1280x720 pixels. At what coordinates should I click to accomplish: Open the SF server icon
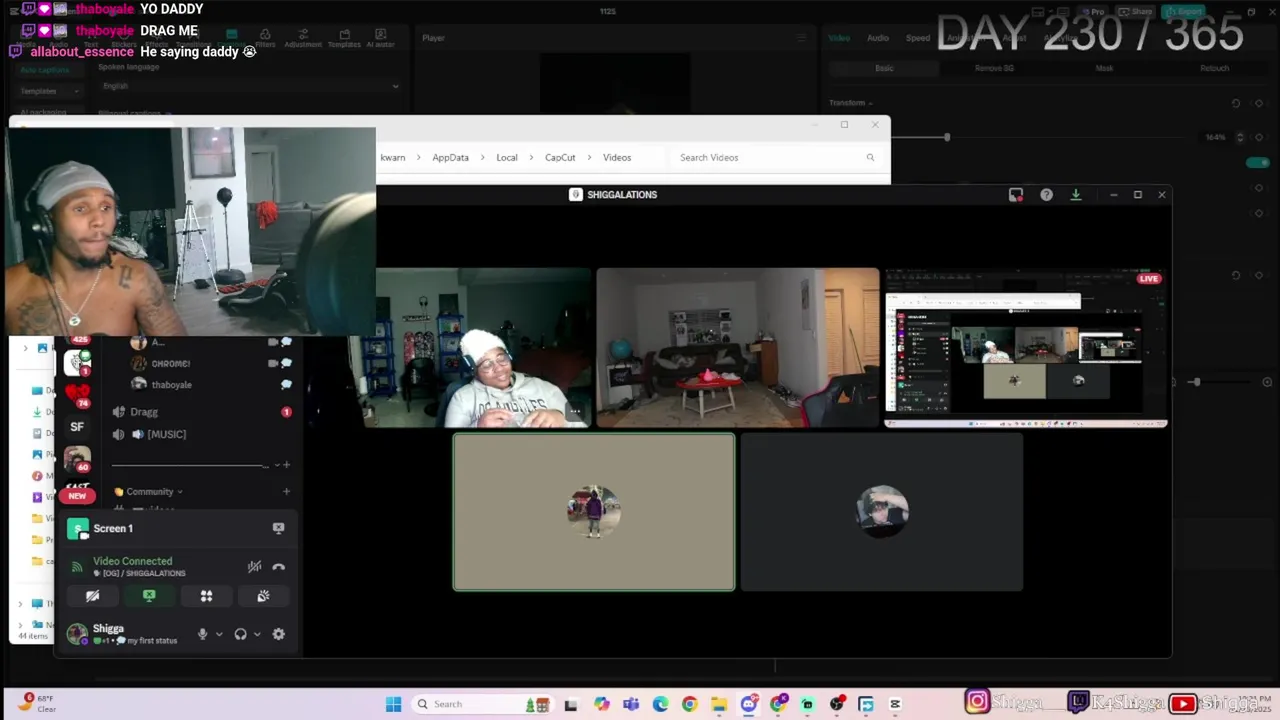click(x=77, y=426)
